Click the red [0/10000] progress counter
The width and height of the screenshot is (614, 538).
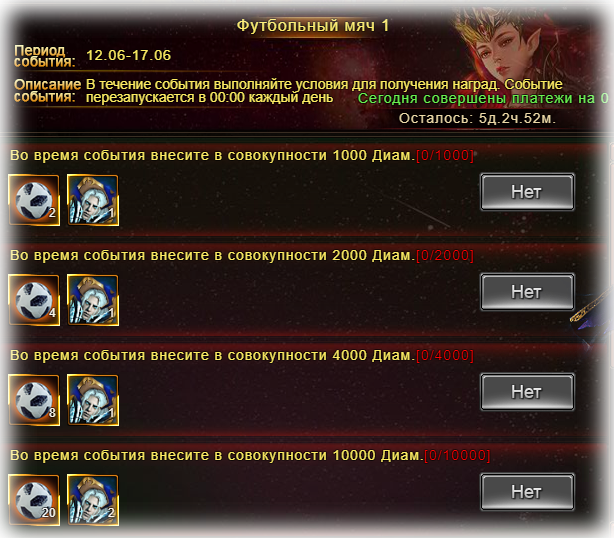point(457,455)
